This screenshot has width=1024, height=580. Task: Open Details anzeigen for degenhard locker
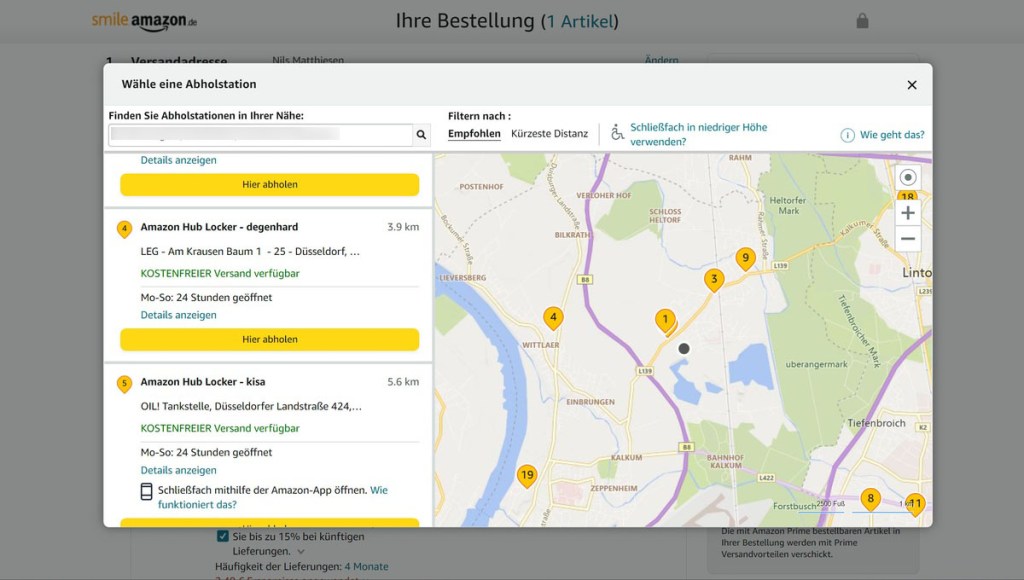(178, 315)
